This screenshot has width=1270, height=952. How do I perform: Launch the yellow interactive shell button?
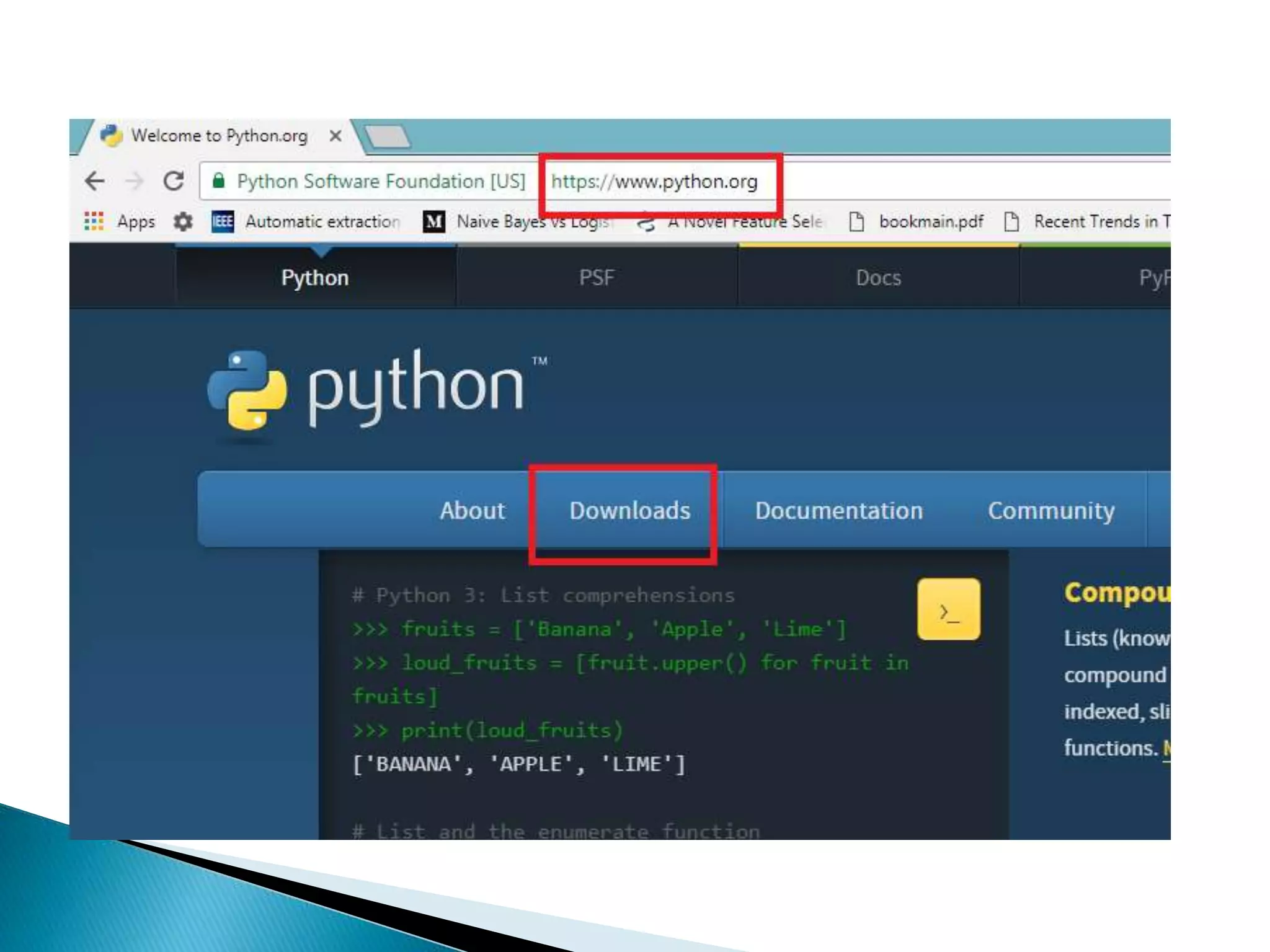pyautogui.click(x=948, y=609)
